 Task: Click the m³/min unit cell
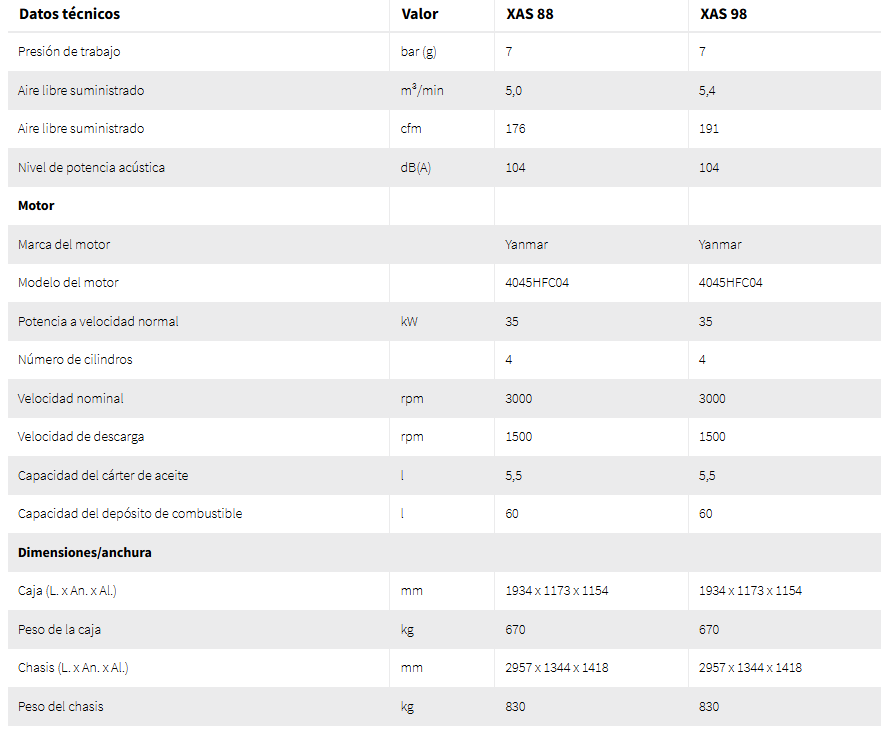tap(422, 90)
